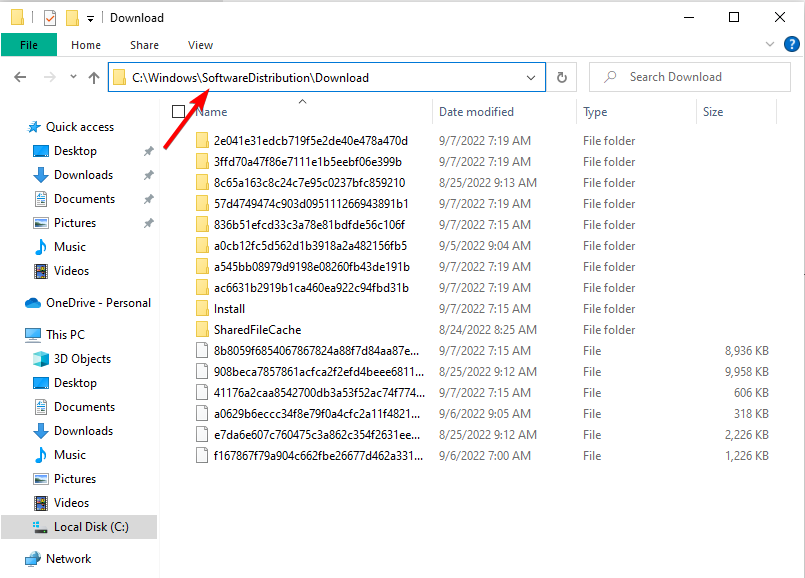805x578 pixels.
Task: Open address bar history dropdown
Action: (531, 78)
